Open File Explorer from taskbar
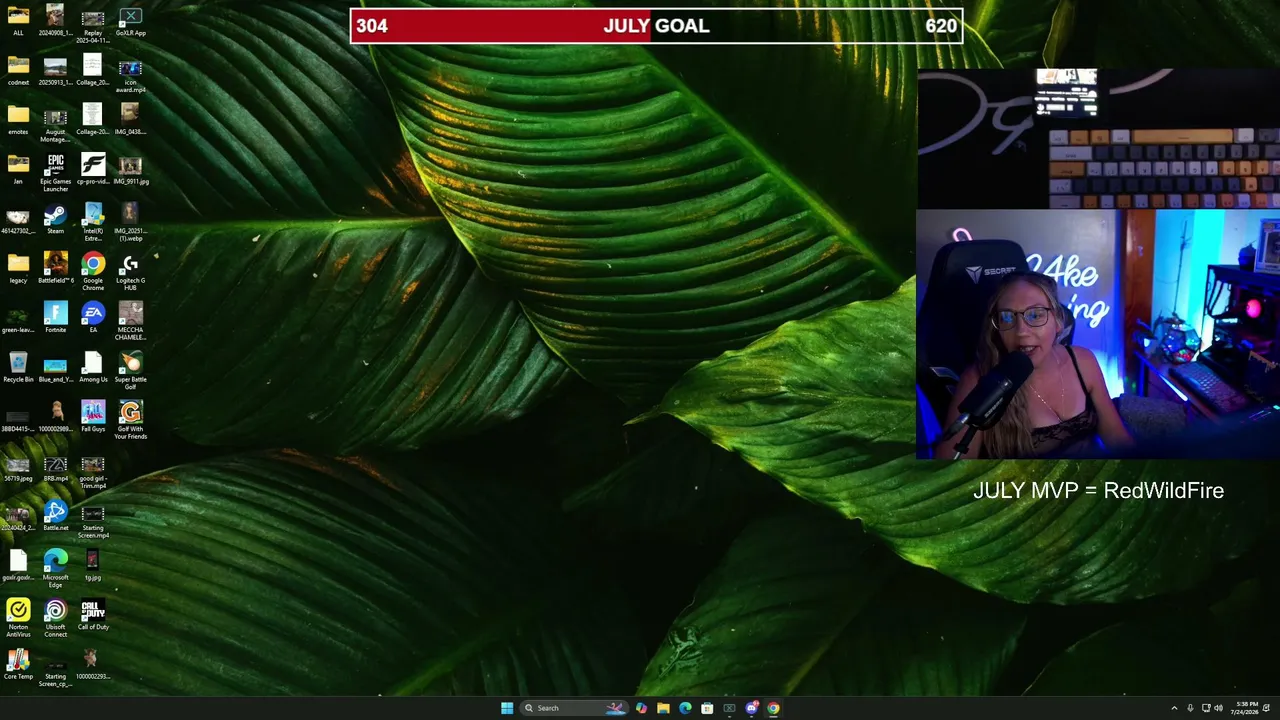 [x=663, y=708]
